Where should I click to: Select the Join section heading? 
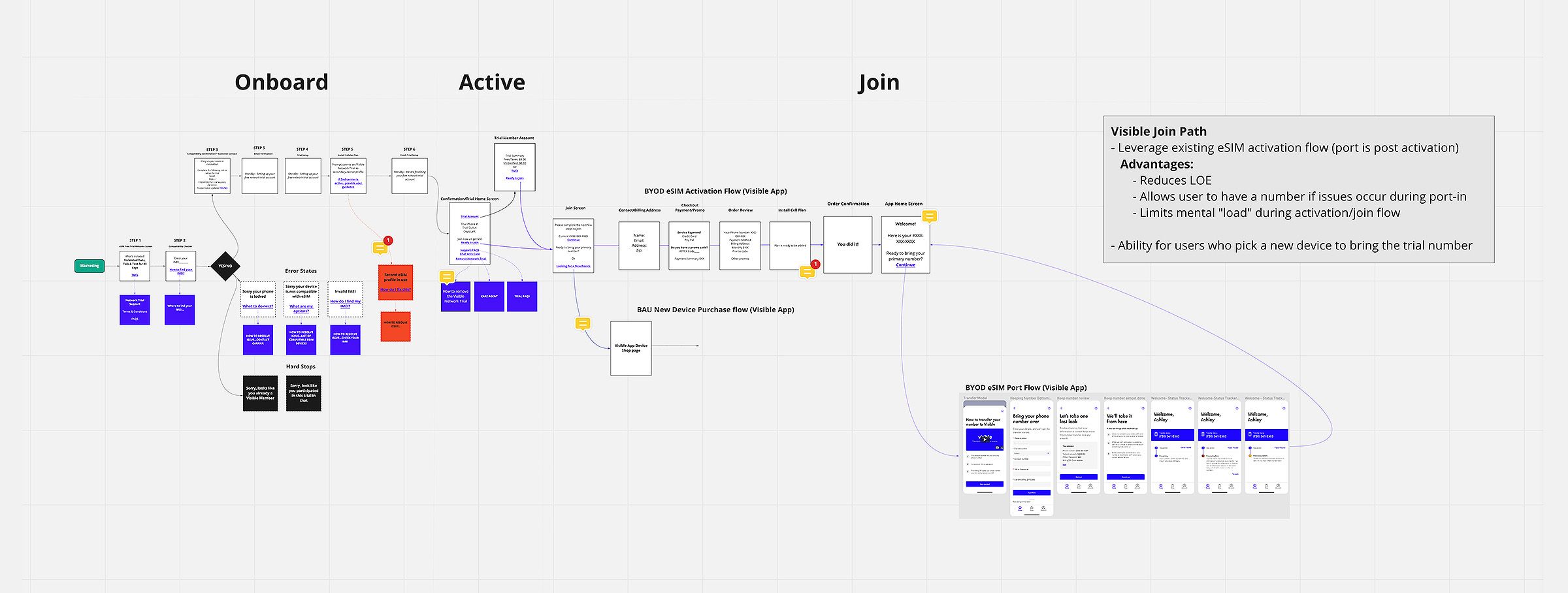879,82
